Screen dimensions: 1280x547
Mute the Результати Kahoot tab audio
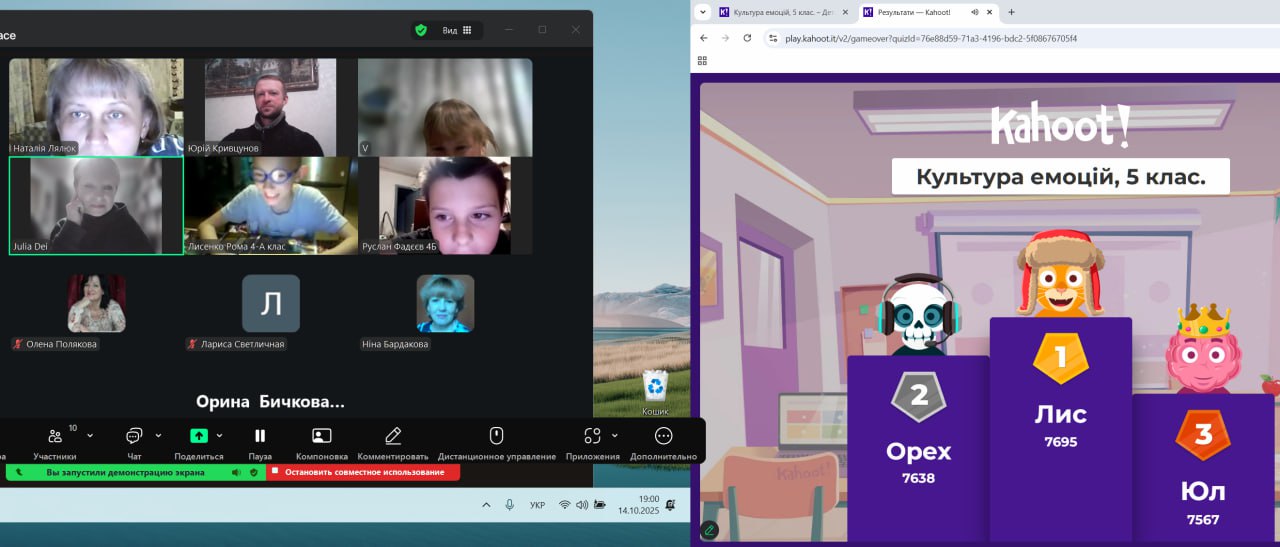pyautogui.click(x=974, y=12)
